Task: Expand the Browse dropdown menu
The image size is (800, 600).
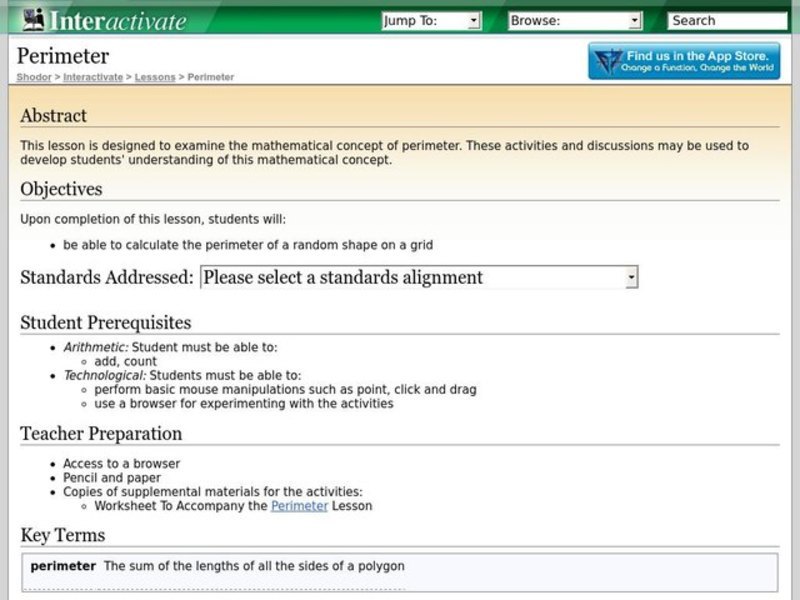Action: [x=574, y=20]
